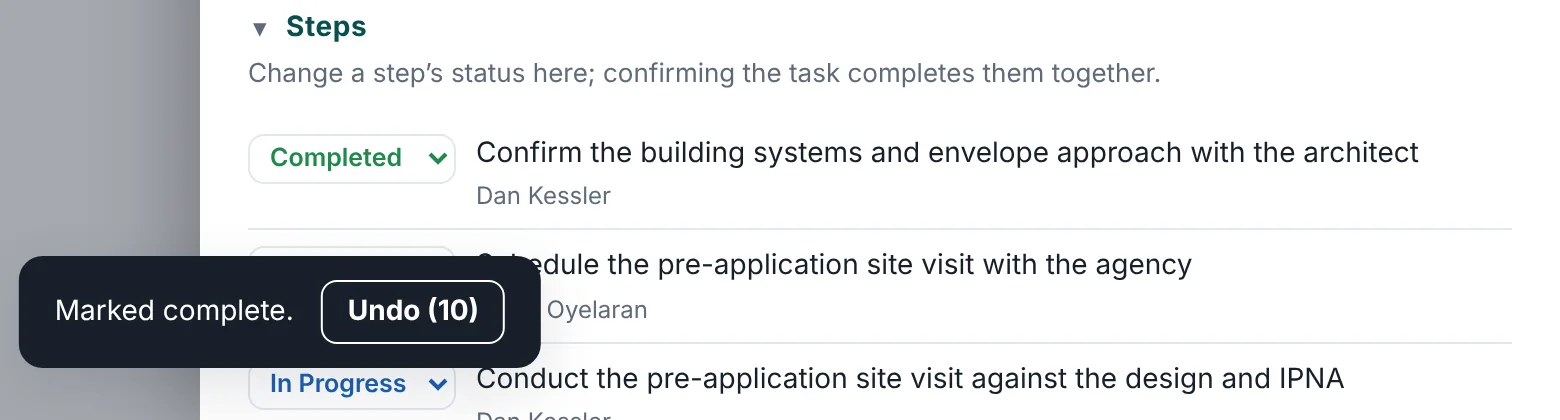Click the green chevron on Completed dropdown
This screenshot has height=420, width=1560.
click(436, 158)
